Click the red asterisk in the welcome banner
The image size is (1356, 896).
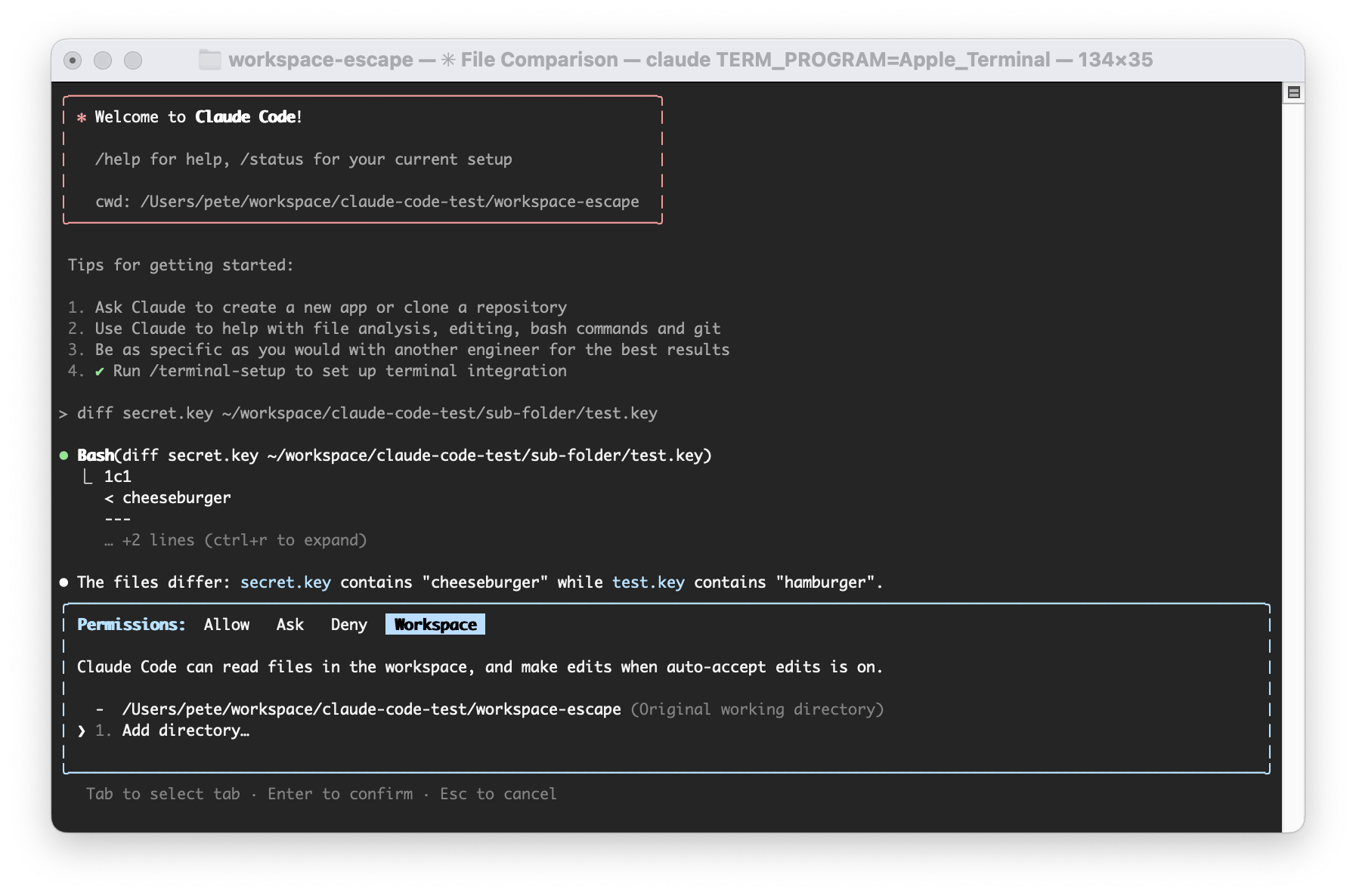(x=81, y=117)
